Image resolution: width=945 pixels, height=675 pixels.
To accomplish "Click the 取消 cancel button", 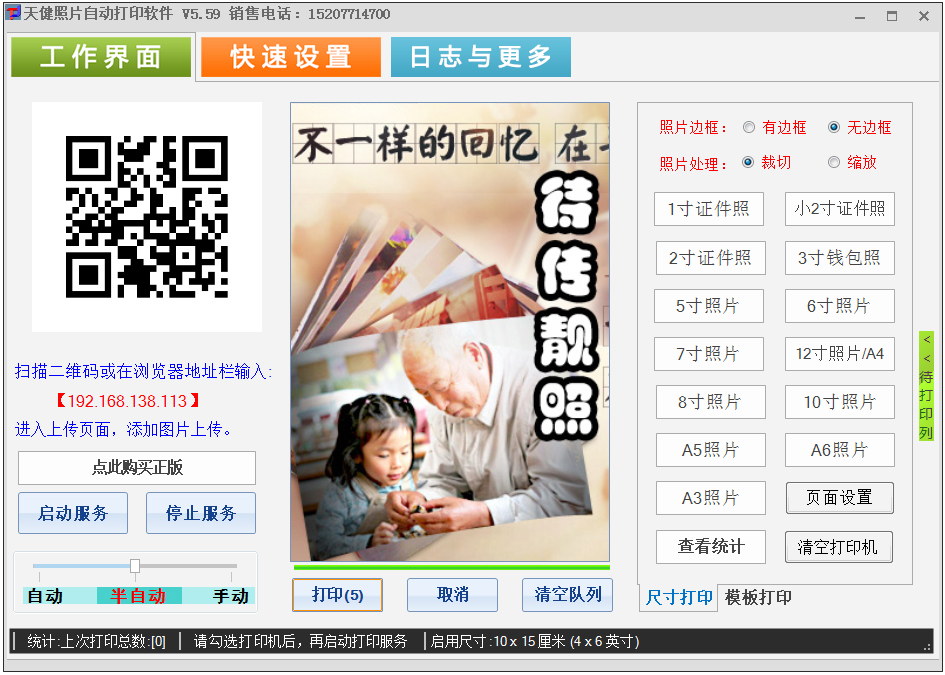I will [x=453, y=595].
